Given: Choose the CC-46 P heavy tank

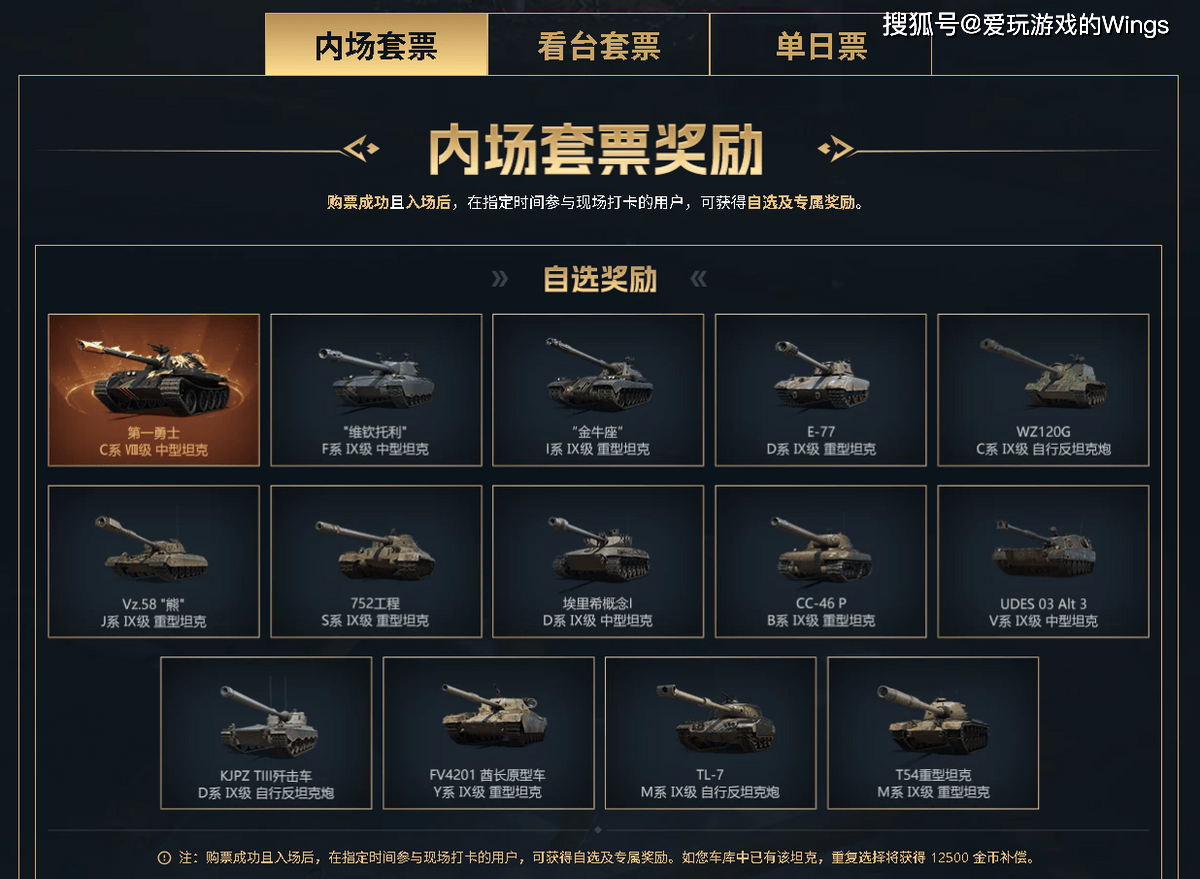Looking at the screenshot, I should (821, 562).
